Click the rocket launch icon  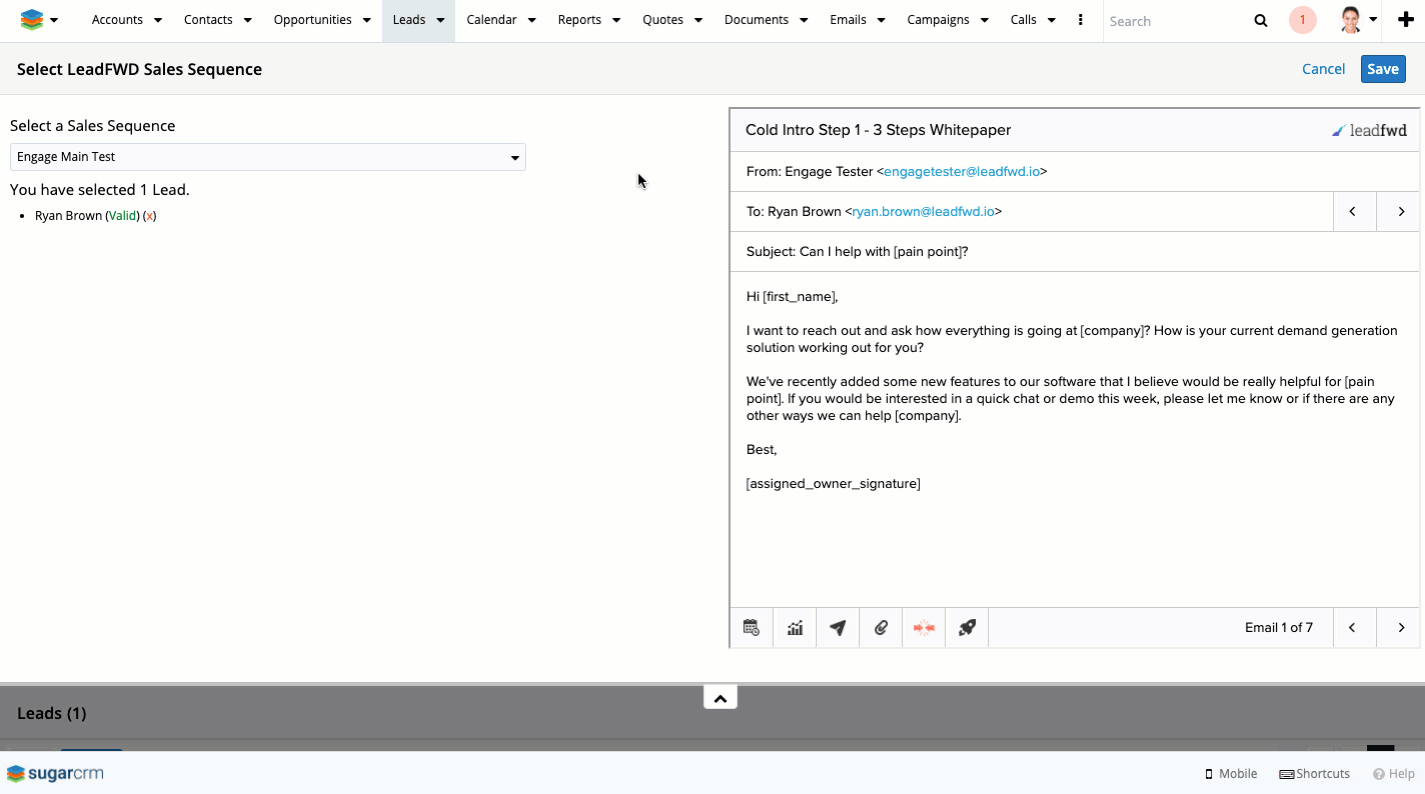(x=967, y=628)
